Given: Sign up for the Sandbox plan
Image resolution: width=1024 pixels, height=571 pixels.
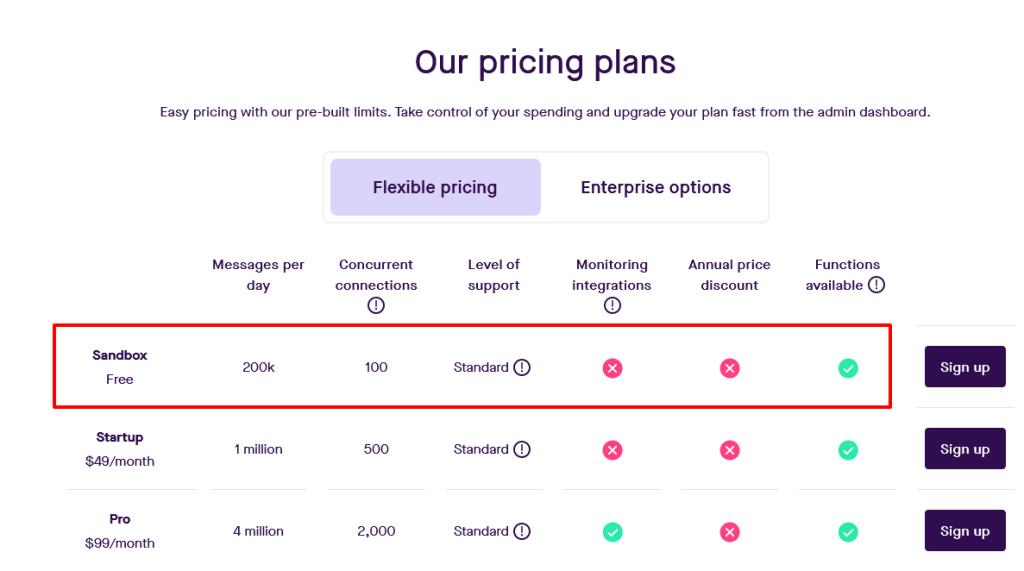Looking at the screenshot, I should 964,367.
